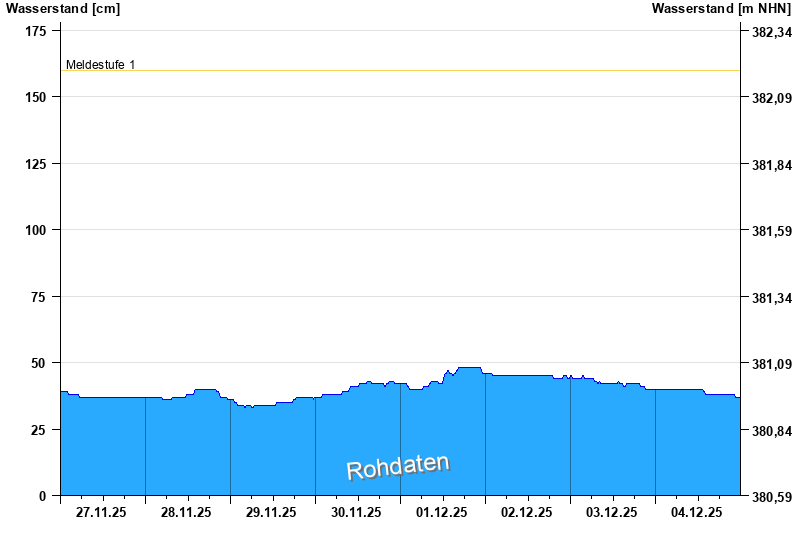Click the Rohdaten watermark text

tap(398, 467)
